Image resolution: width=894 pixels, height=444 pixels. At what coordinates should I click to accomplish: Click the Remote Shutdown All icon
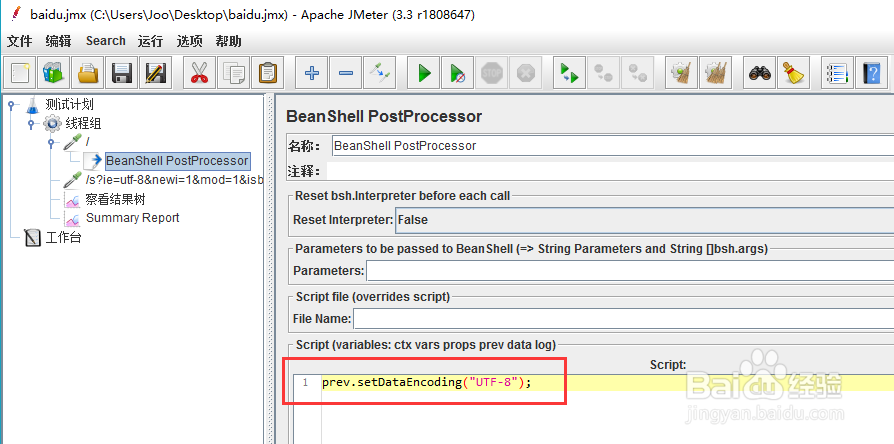(636, 73)
